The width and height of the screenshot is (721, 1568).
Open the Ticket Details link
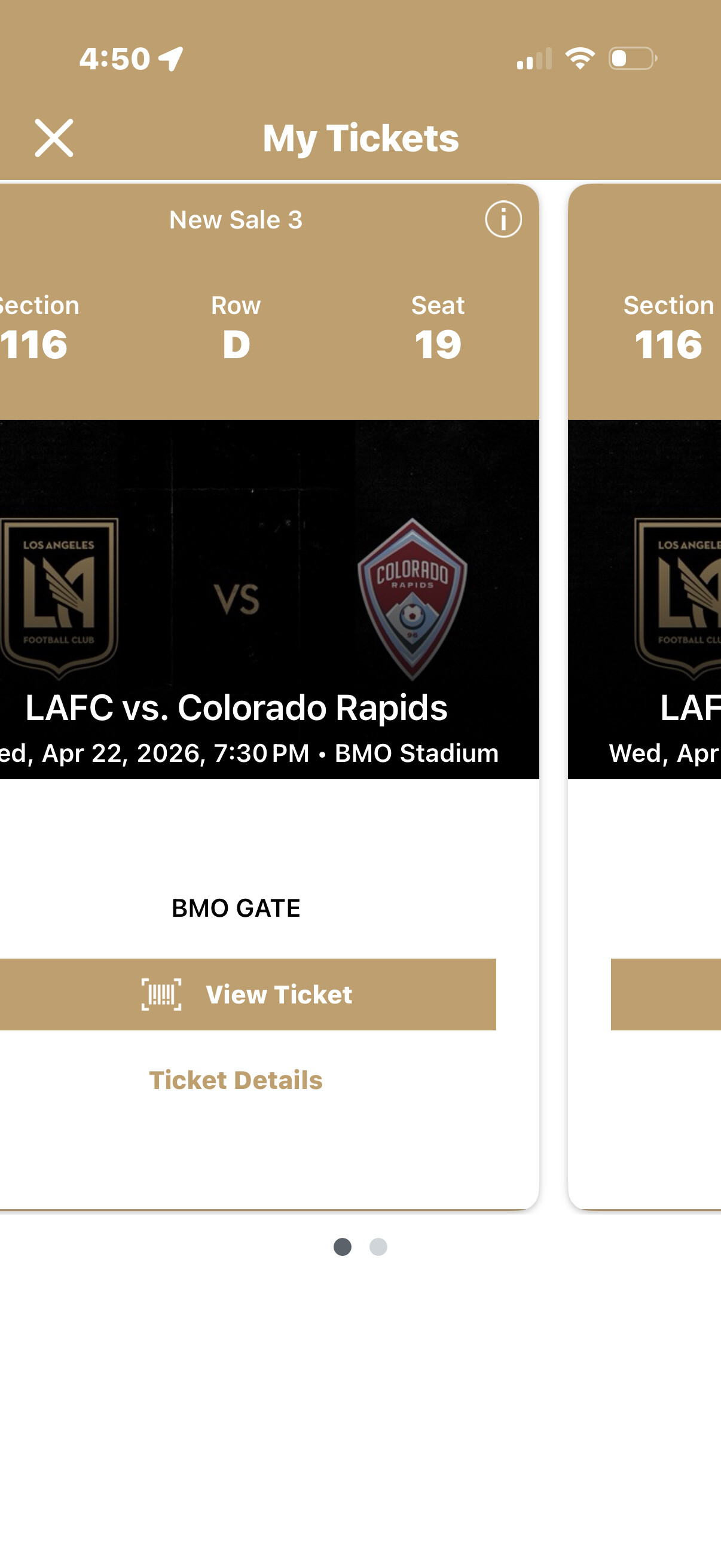236,1081
